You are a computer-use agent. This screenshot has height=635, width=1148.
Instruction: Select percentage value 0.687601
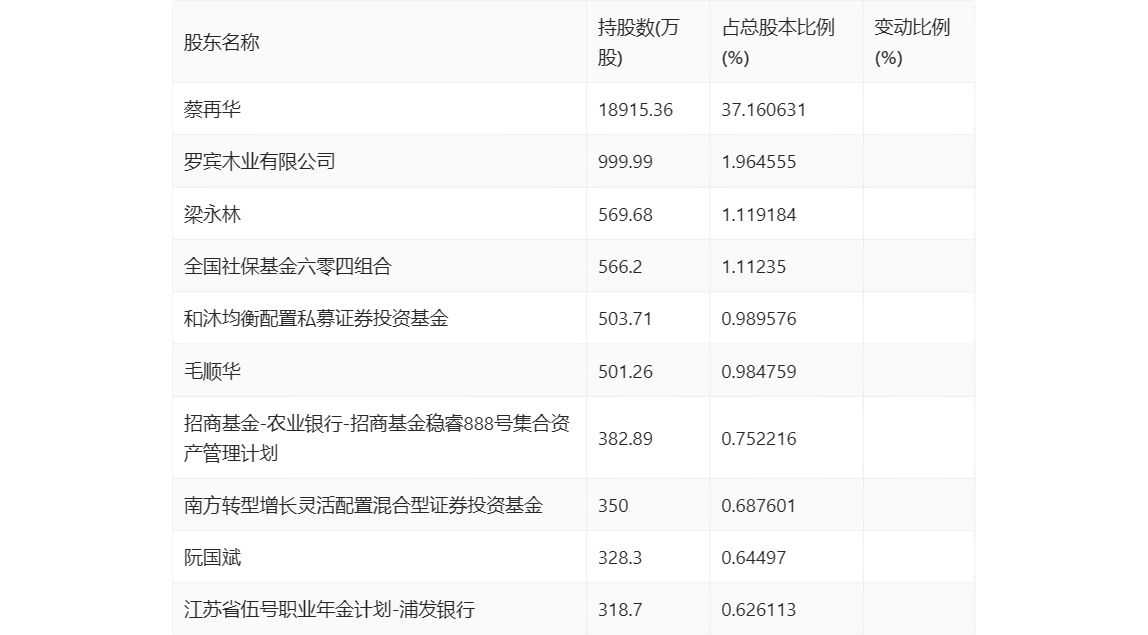click(758, 505)
